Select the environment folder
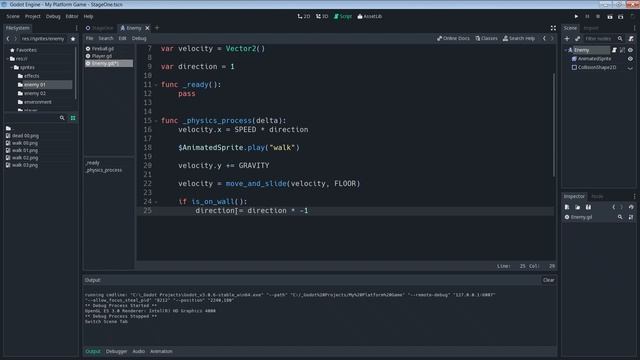640x360 pixels. tap(37, 102)
